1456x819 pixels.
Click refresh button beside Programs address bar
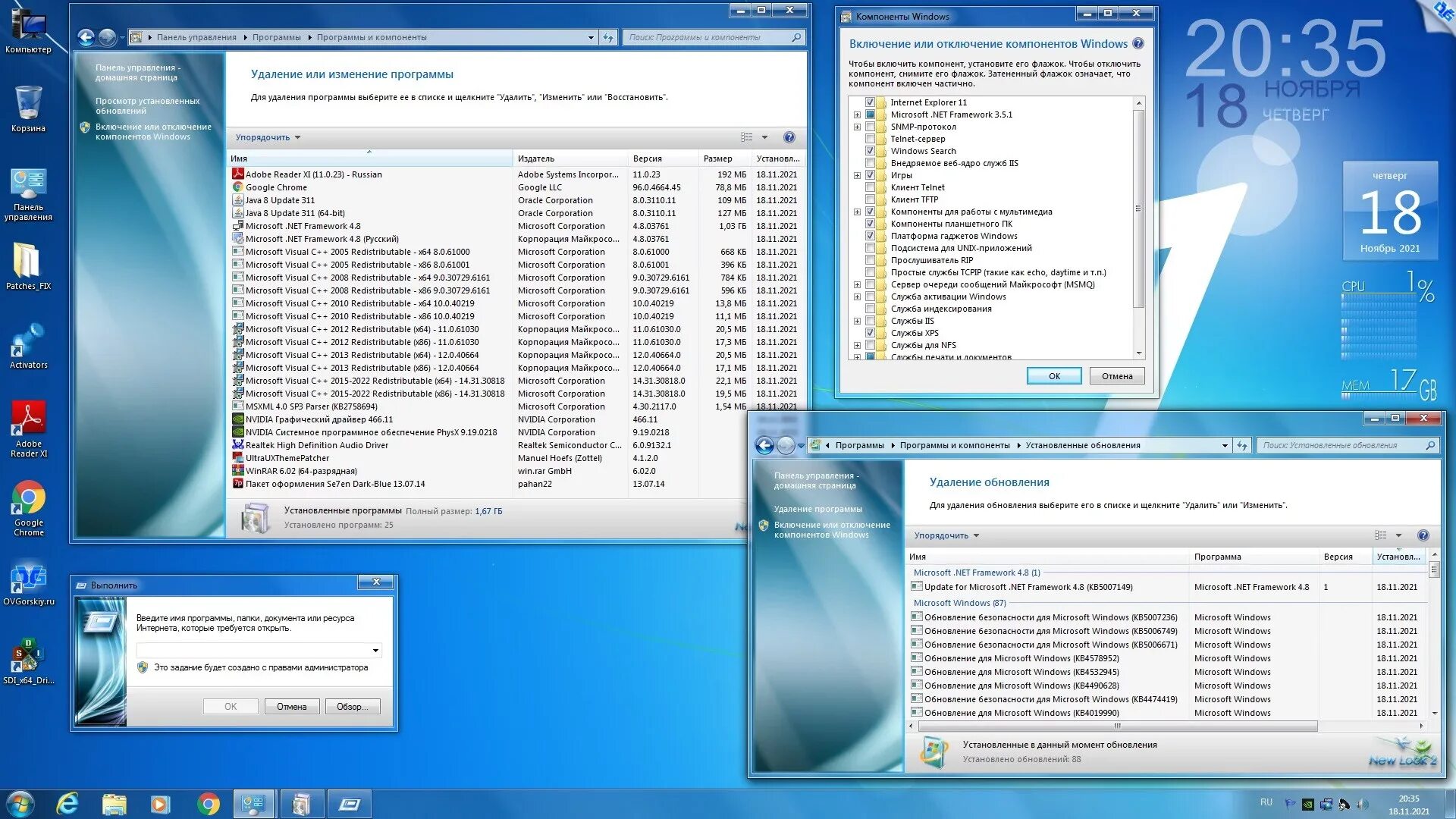coord(608,37)
